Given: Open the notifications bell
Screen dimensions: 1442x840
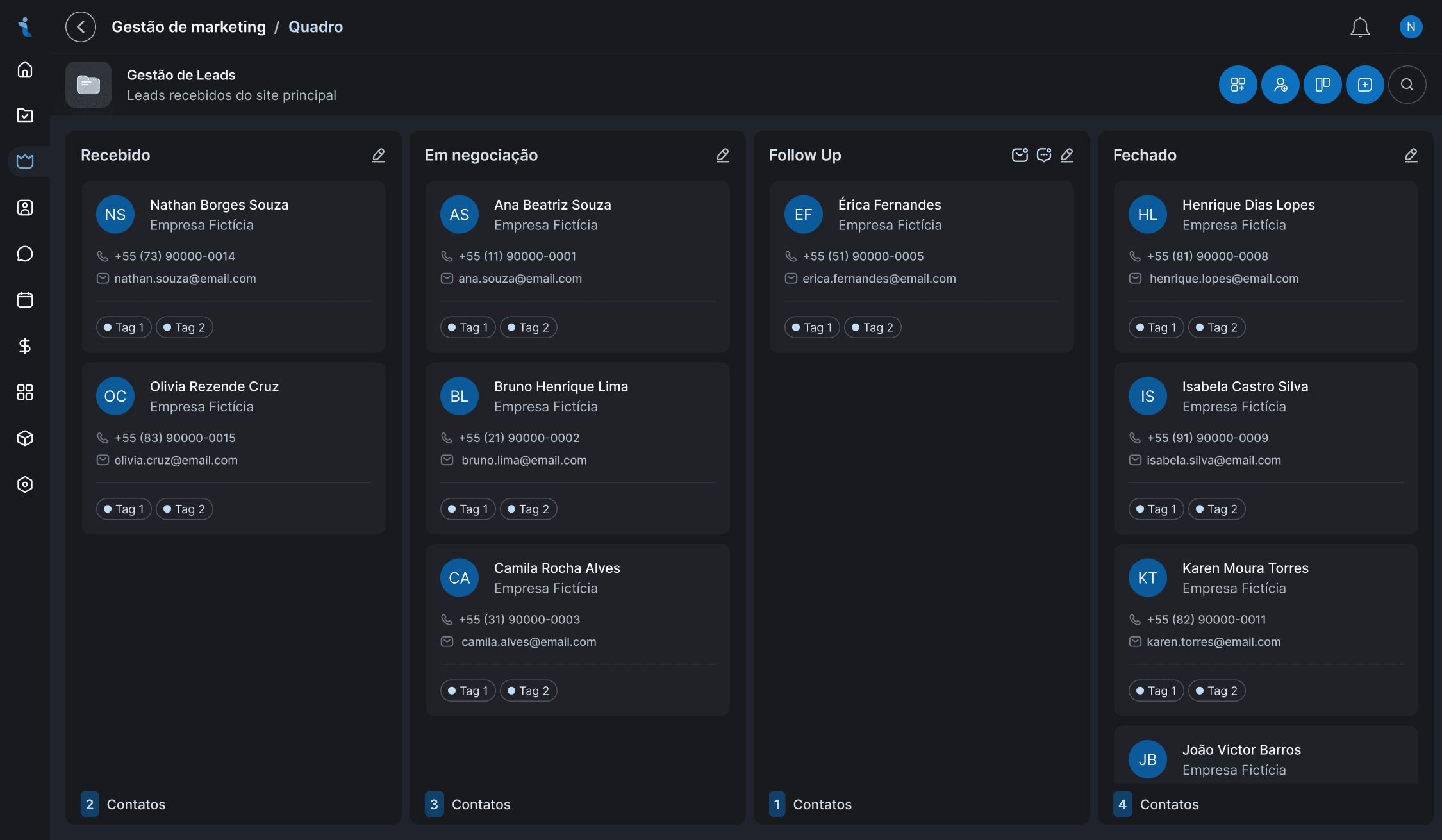Looking at the screenshot, I should [1359, 27].
